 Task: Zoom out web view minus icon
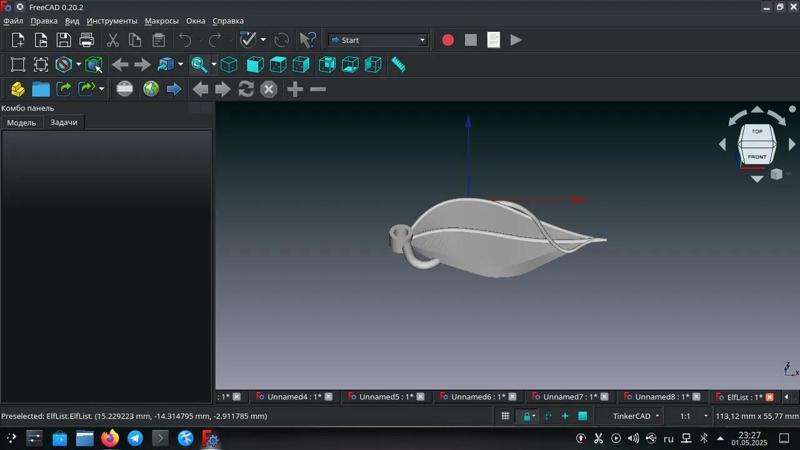point(318,89)
